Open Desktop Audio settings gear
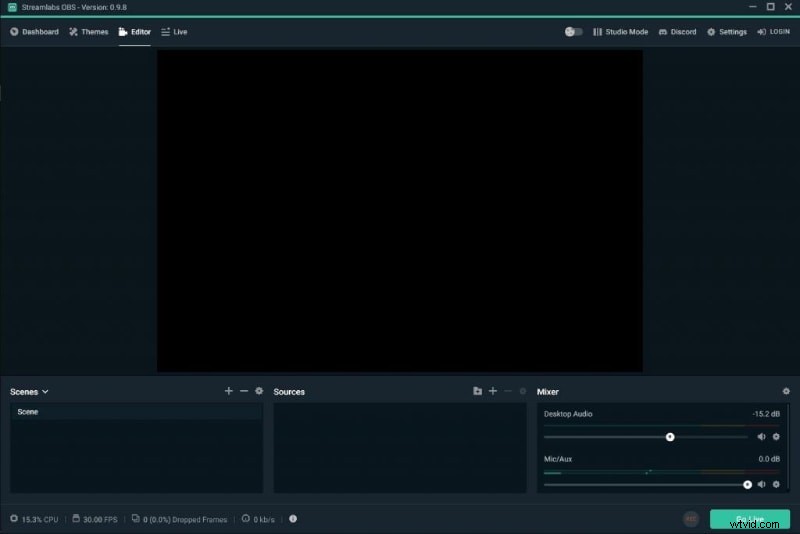This screenshot has height=534, width=800. click(776, 437)
